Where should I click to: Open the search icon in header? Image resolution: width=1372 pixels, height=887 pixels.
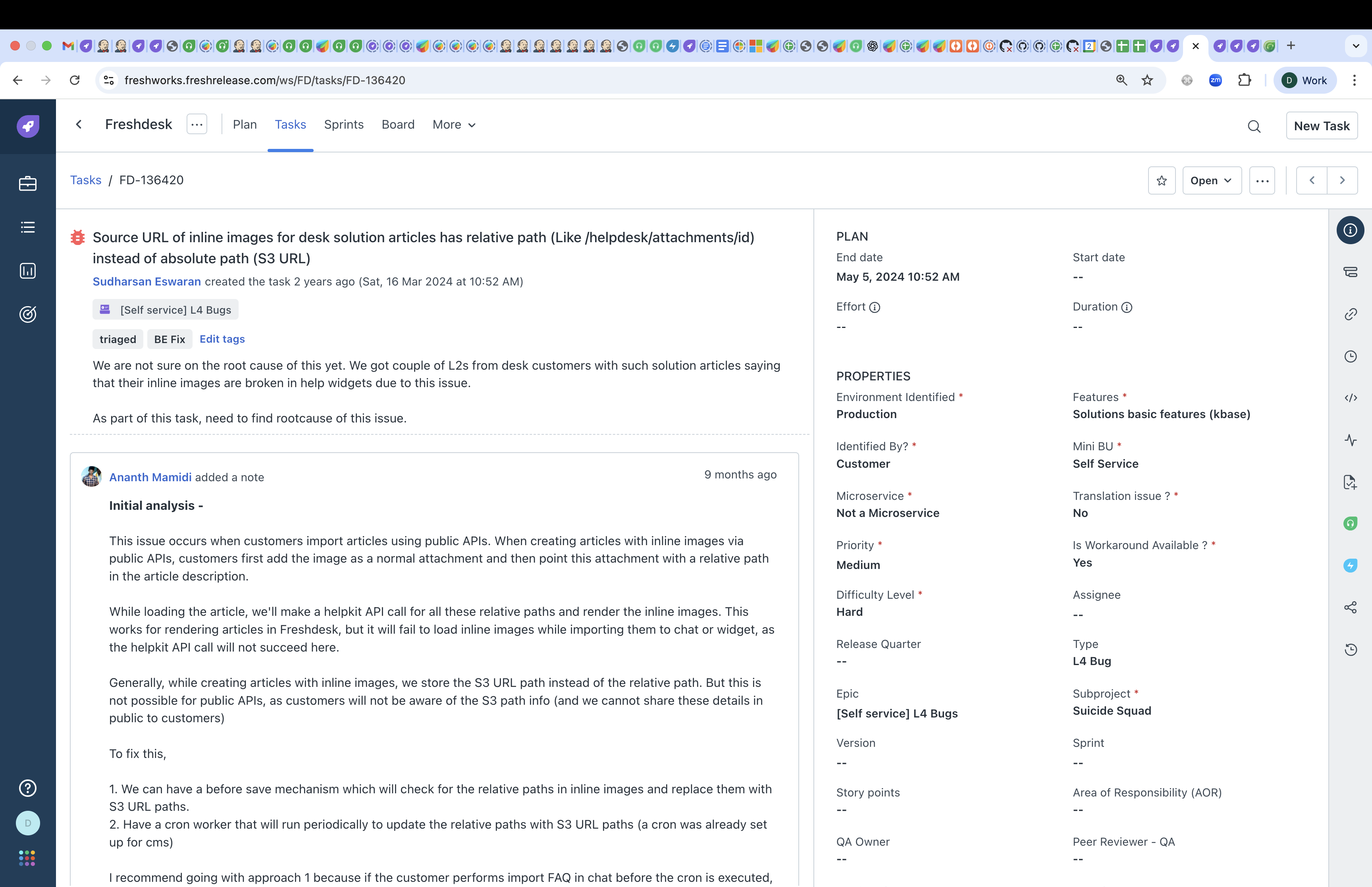tap(1254, 126)
